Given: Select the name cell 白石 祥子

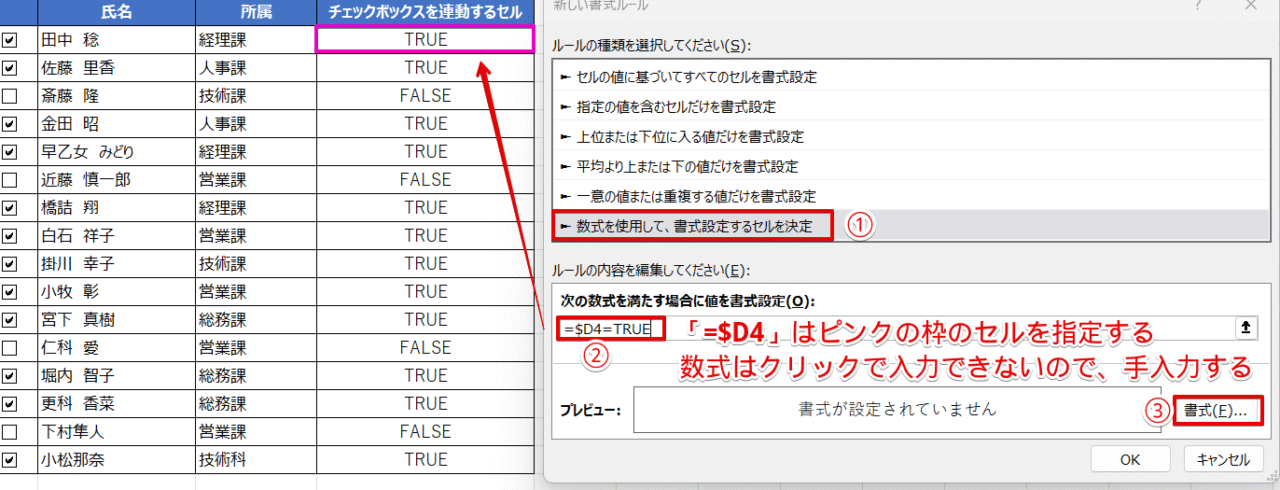Looking at the screenshot, I should [116, 237].
